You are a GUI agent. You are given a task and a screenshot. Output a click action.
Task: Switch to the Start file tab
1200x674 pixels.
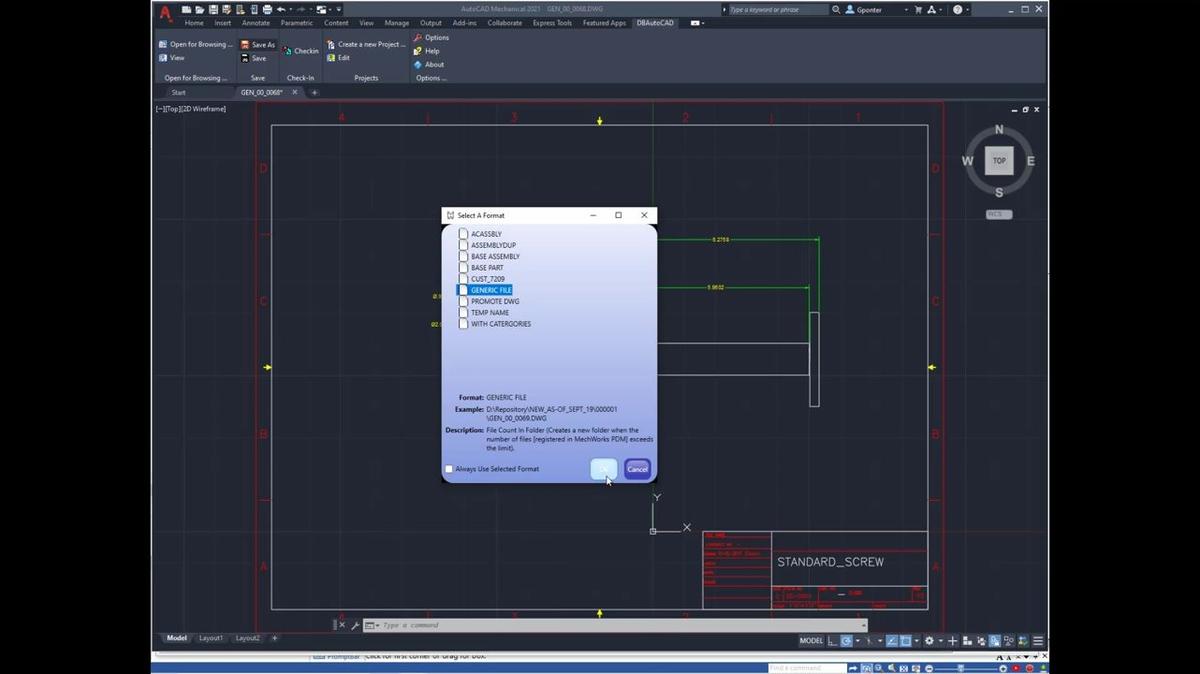point(178,92)
